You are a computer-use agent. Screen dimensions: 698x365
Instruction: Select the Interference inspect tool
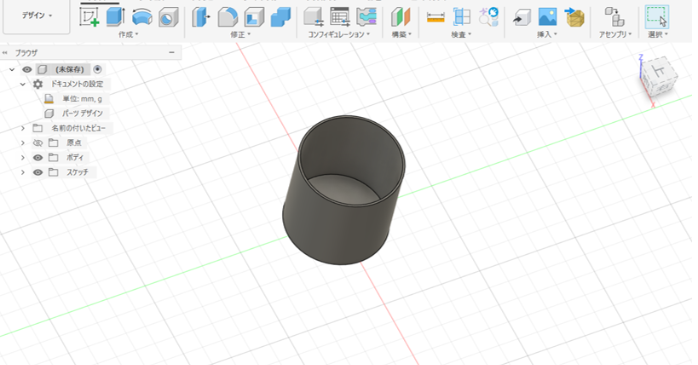(x=462, y=17)
